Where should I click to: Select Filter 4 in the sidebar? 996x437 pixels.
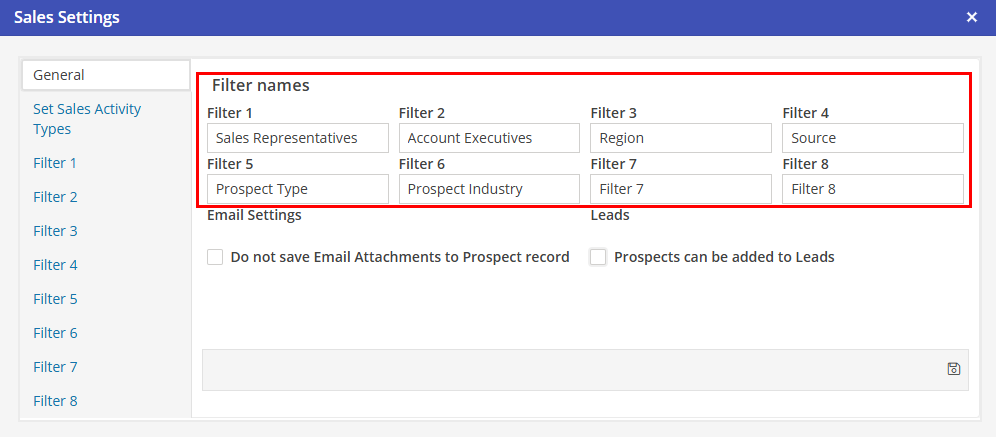pos(55,265)
